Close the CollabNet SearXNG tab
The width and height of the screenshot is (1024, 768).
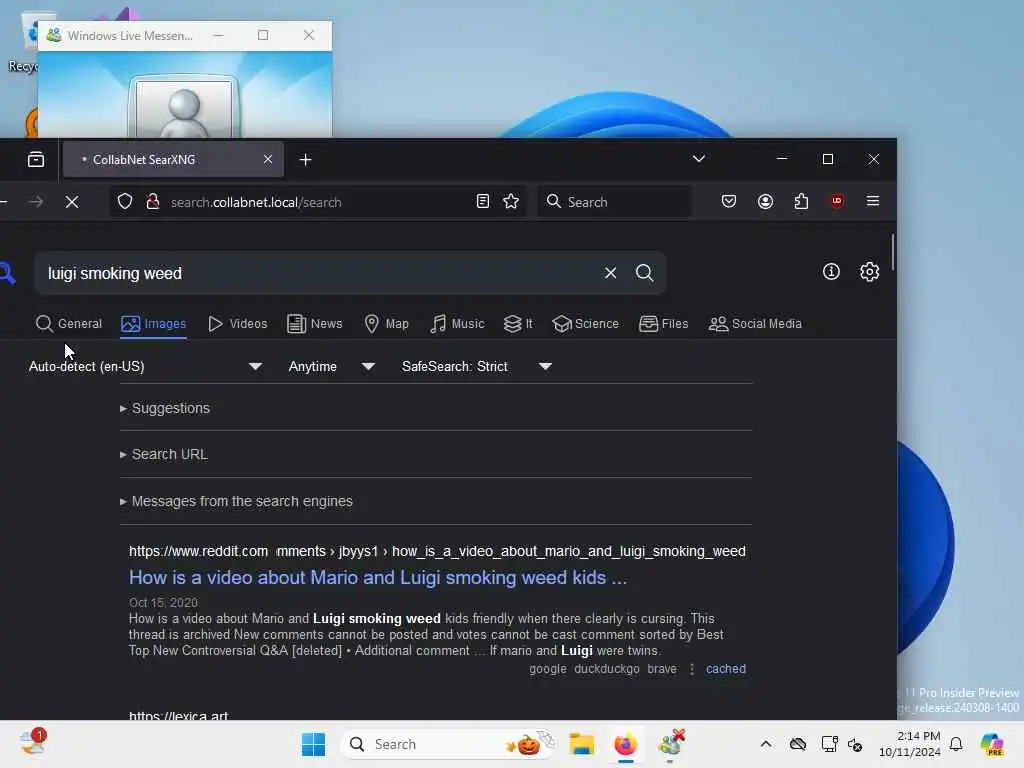tap(268, 159)
